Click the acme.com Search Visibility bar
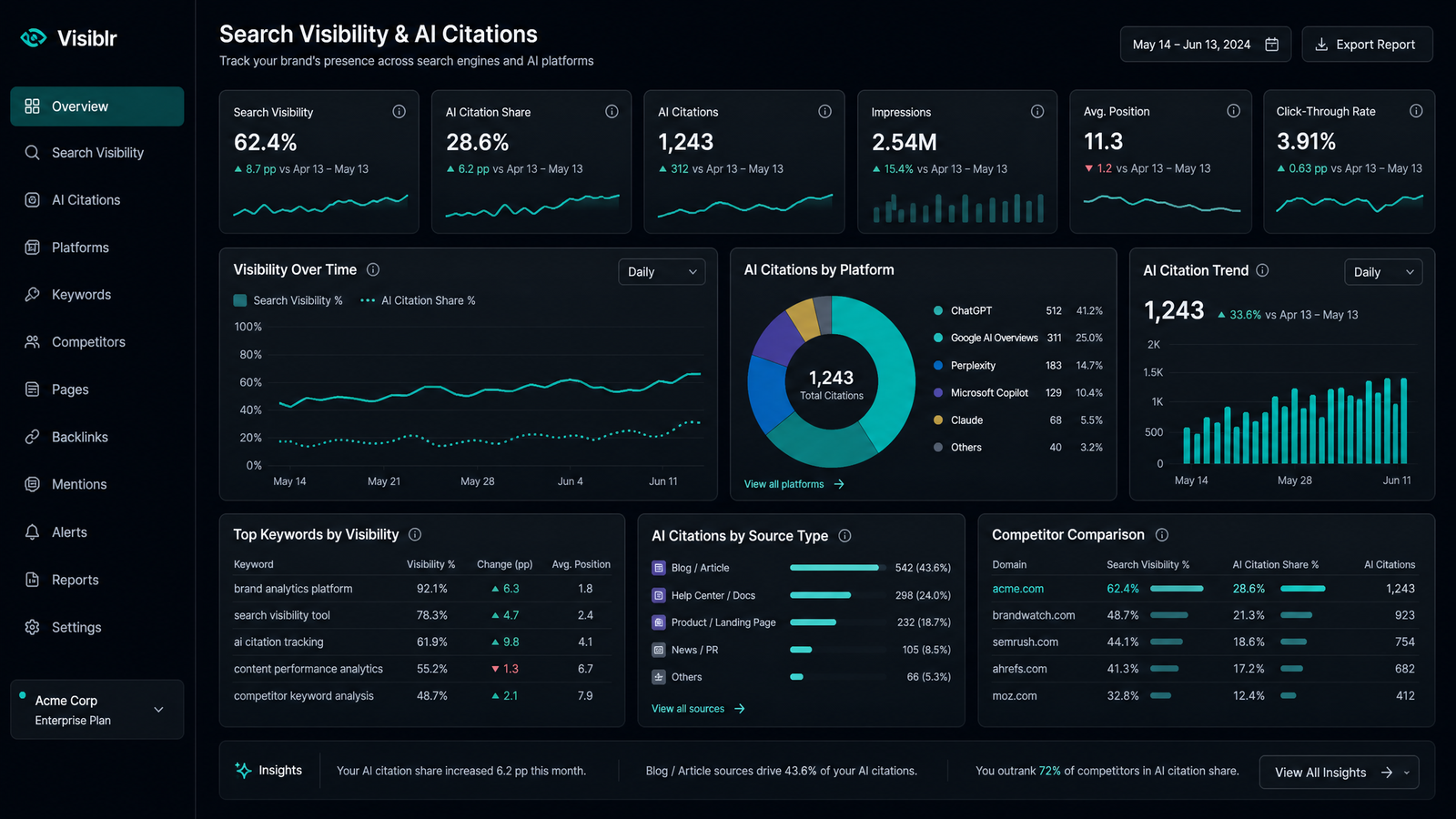 [1177, 589]
